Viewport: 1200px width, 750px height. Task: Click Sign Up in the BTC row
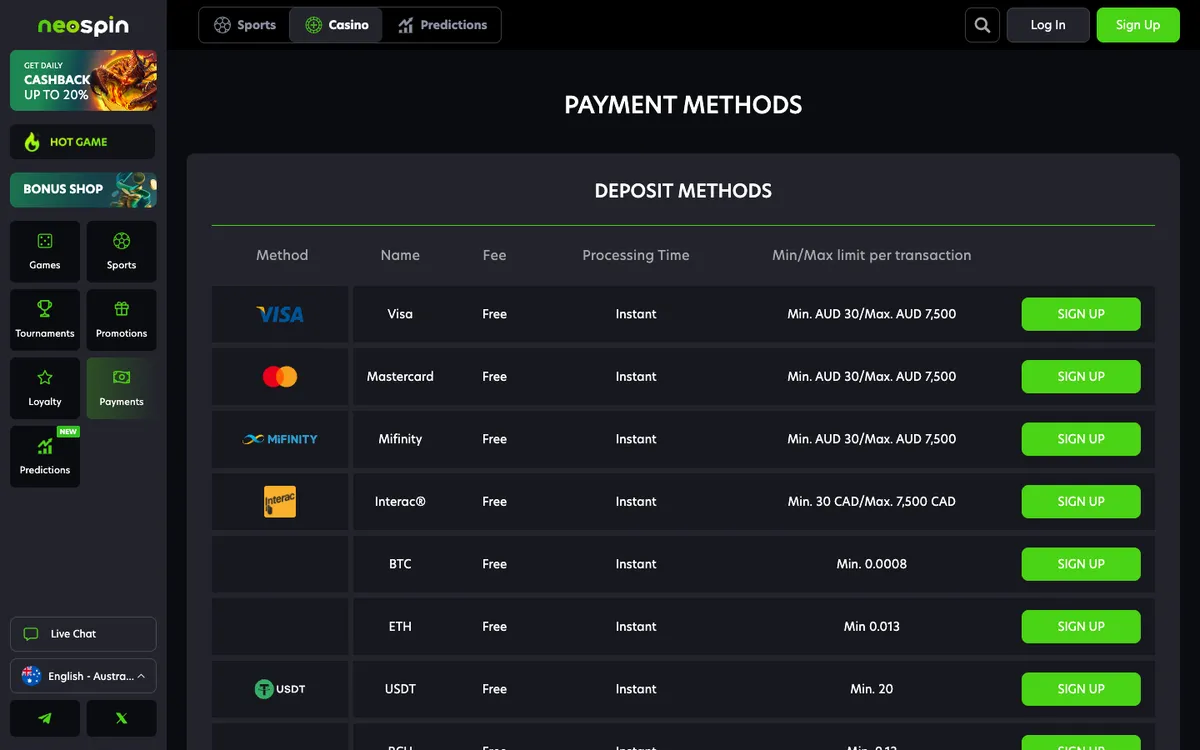(1081, 564)
